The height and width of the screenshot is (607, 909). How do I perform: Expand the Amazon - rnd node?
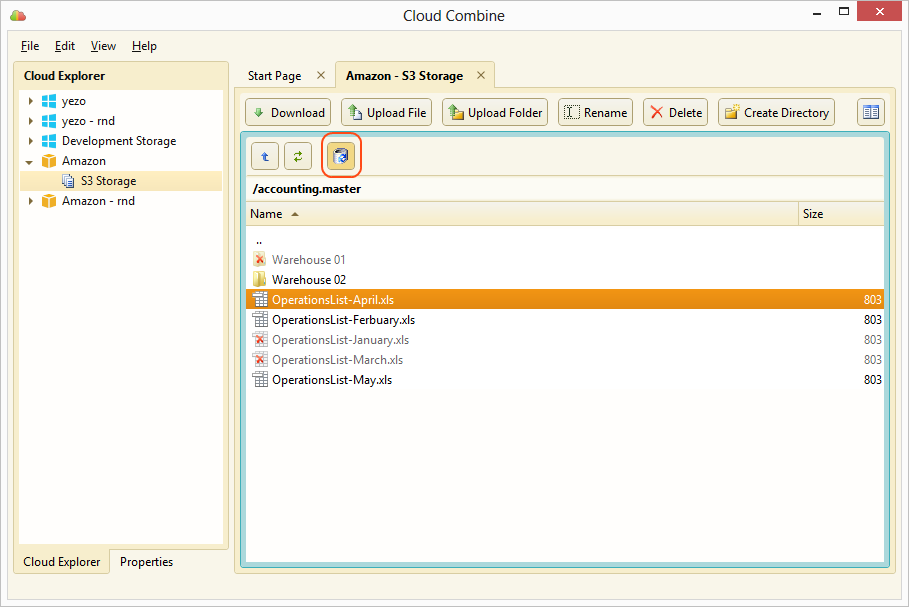(x=31, y=201)
